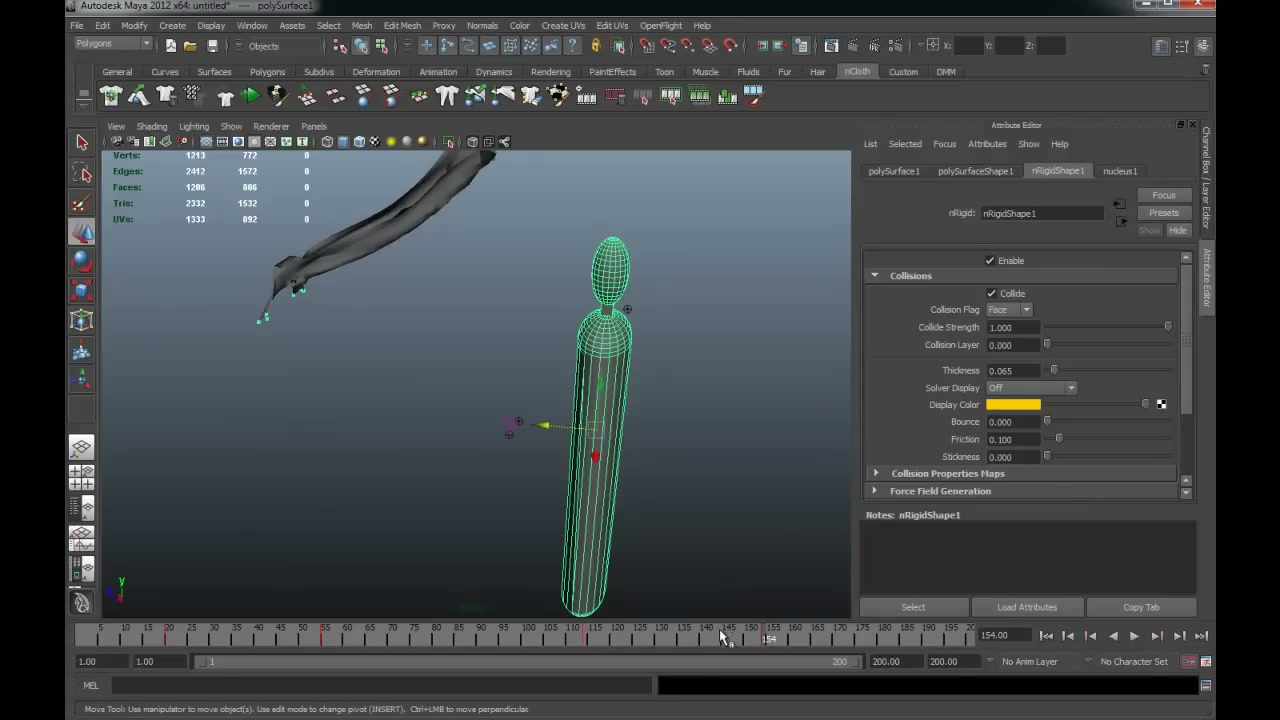Uncheck the Collide checkbox
The width and height of the screenshot is (1280, 720).
point(991,294)
